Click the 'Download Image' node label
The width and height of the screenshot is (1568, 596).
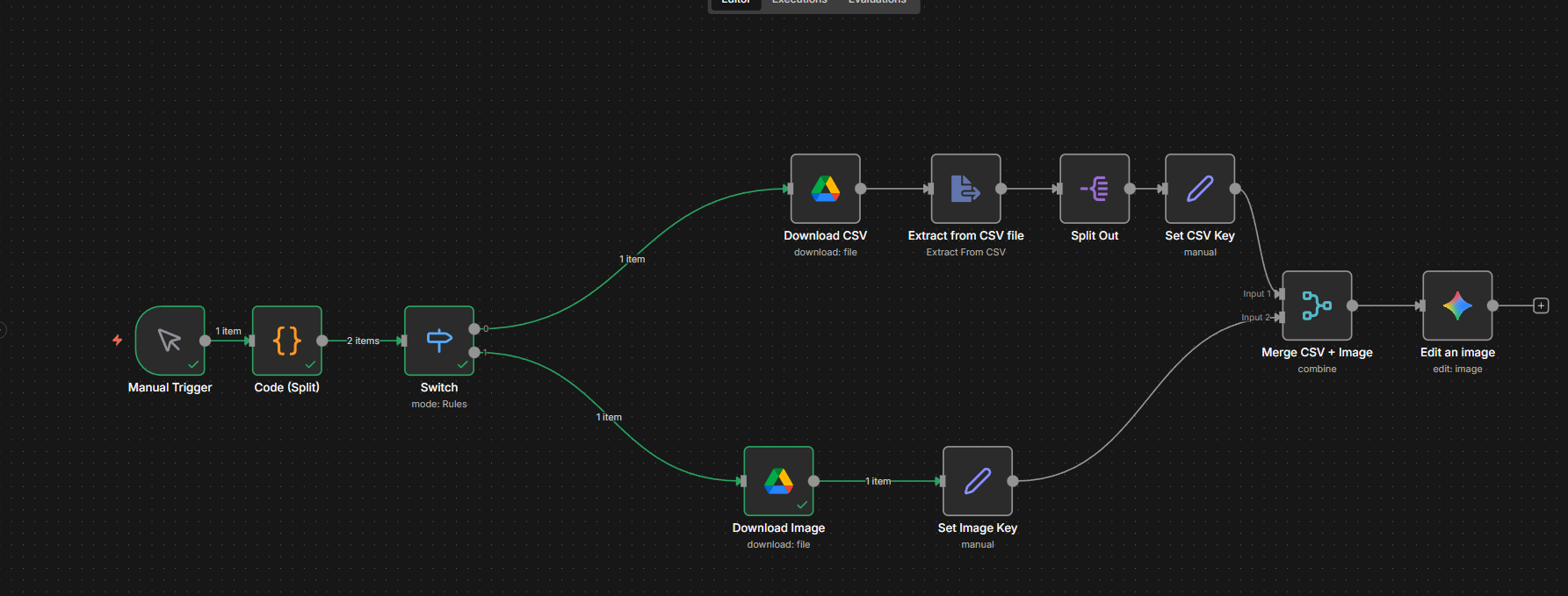pyautogui.click(x=778, y=528)
